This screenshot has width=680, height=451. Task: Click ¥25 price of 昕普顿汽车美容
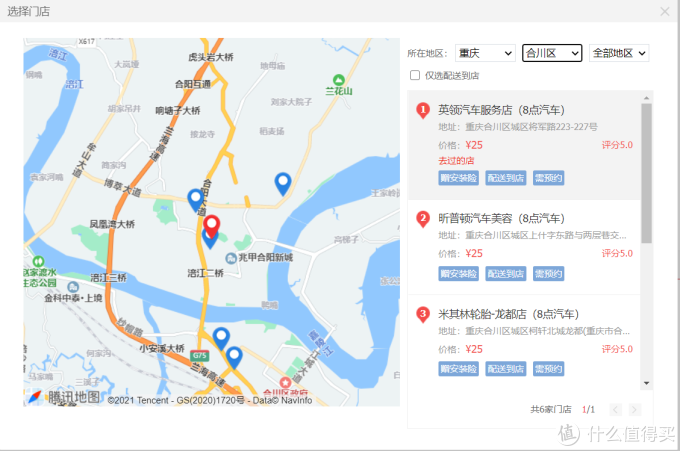[x=474, y=254]
